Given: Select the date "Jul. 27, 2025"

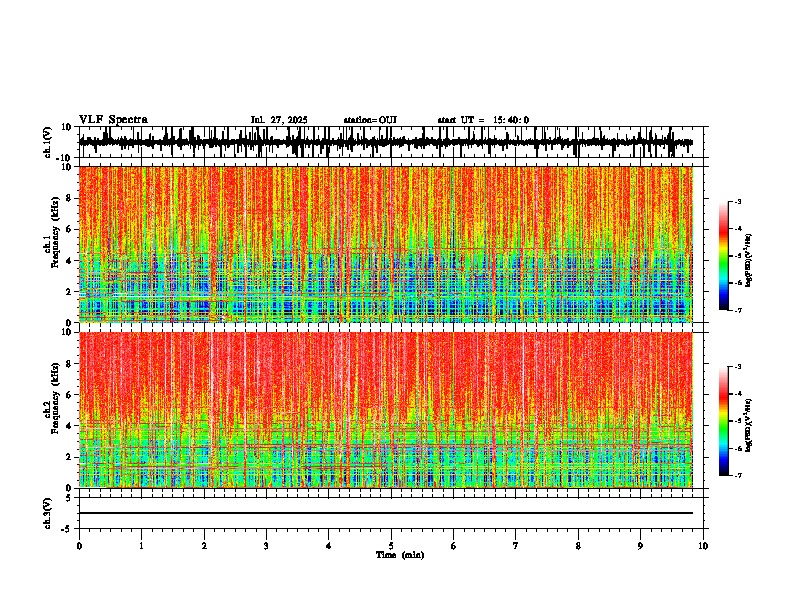Looking at the screenshot, I should point(279,120).
